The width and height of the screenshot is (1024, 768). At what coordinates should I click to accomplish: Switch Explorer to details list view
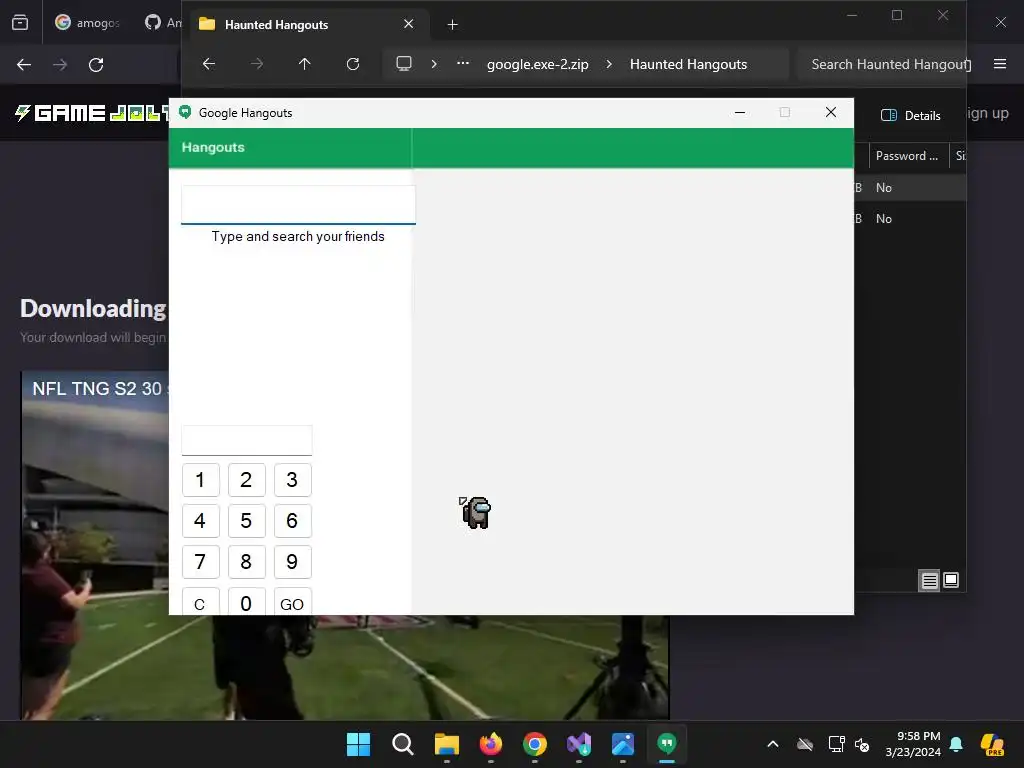point(929,580)
